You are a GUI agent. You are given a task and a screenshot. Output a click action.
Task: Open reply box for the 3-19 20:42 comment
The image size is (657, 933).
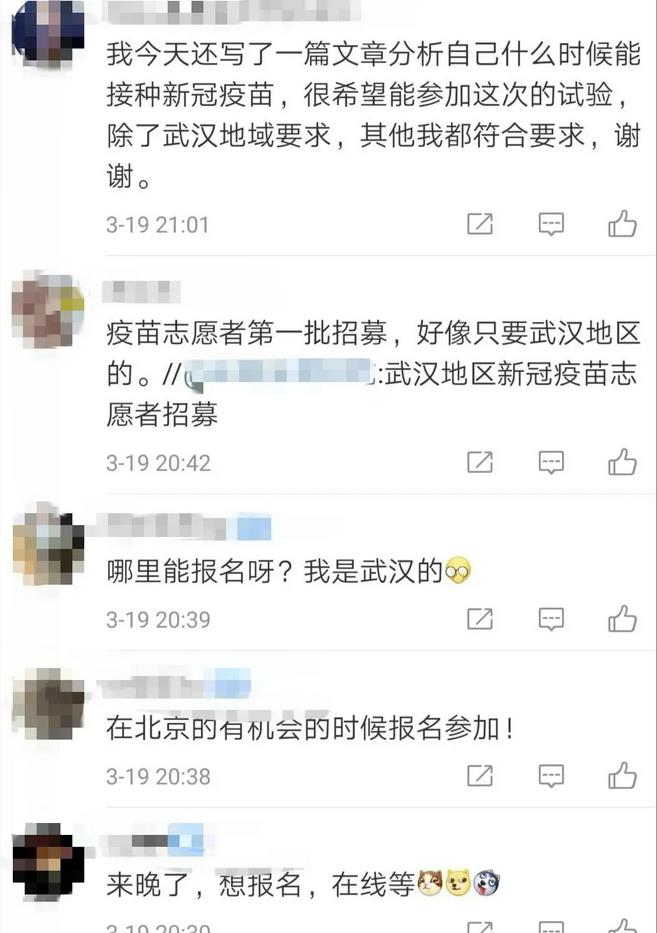click(551, 462)
